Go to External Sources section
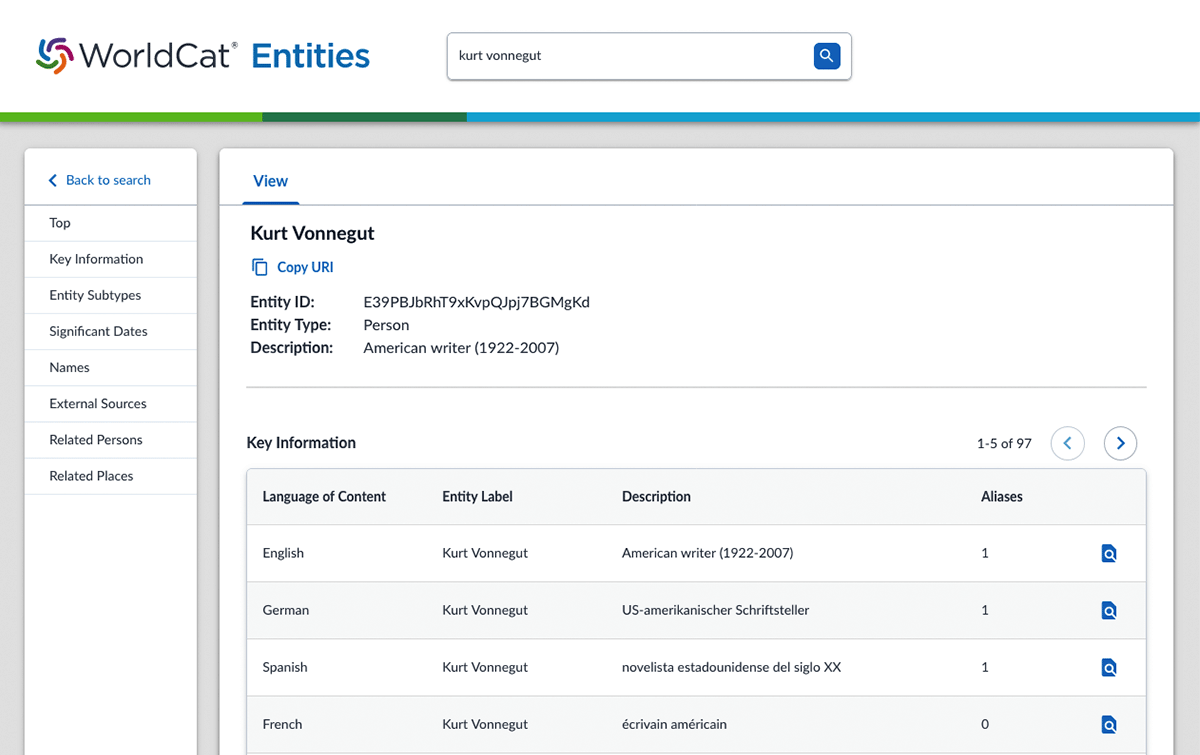1200x755 pixels. 98,404
